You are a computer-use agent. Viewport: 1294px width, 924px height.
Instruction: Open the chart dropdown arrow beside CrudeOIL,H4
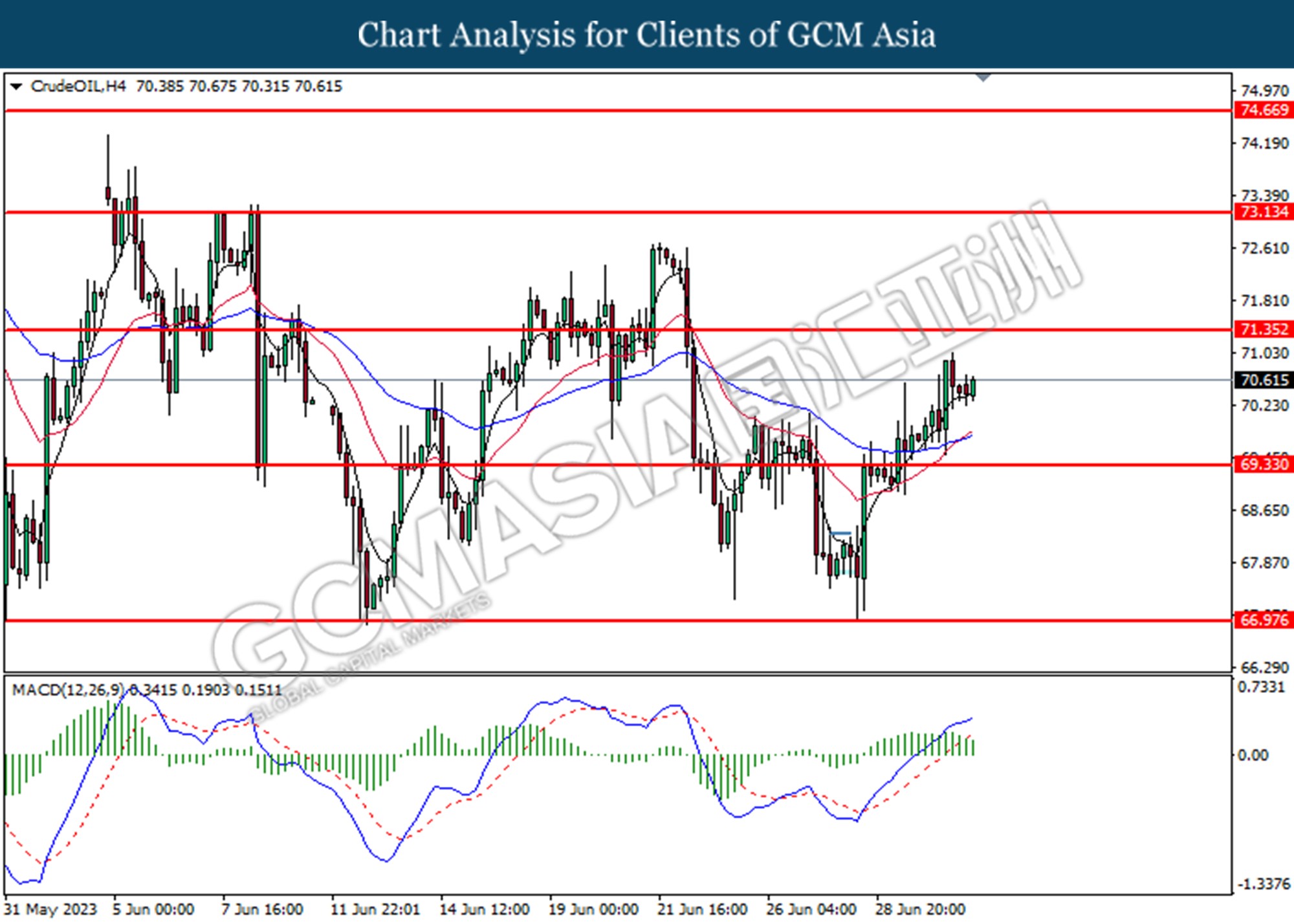pyautogui.click(x=16, y=86)
